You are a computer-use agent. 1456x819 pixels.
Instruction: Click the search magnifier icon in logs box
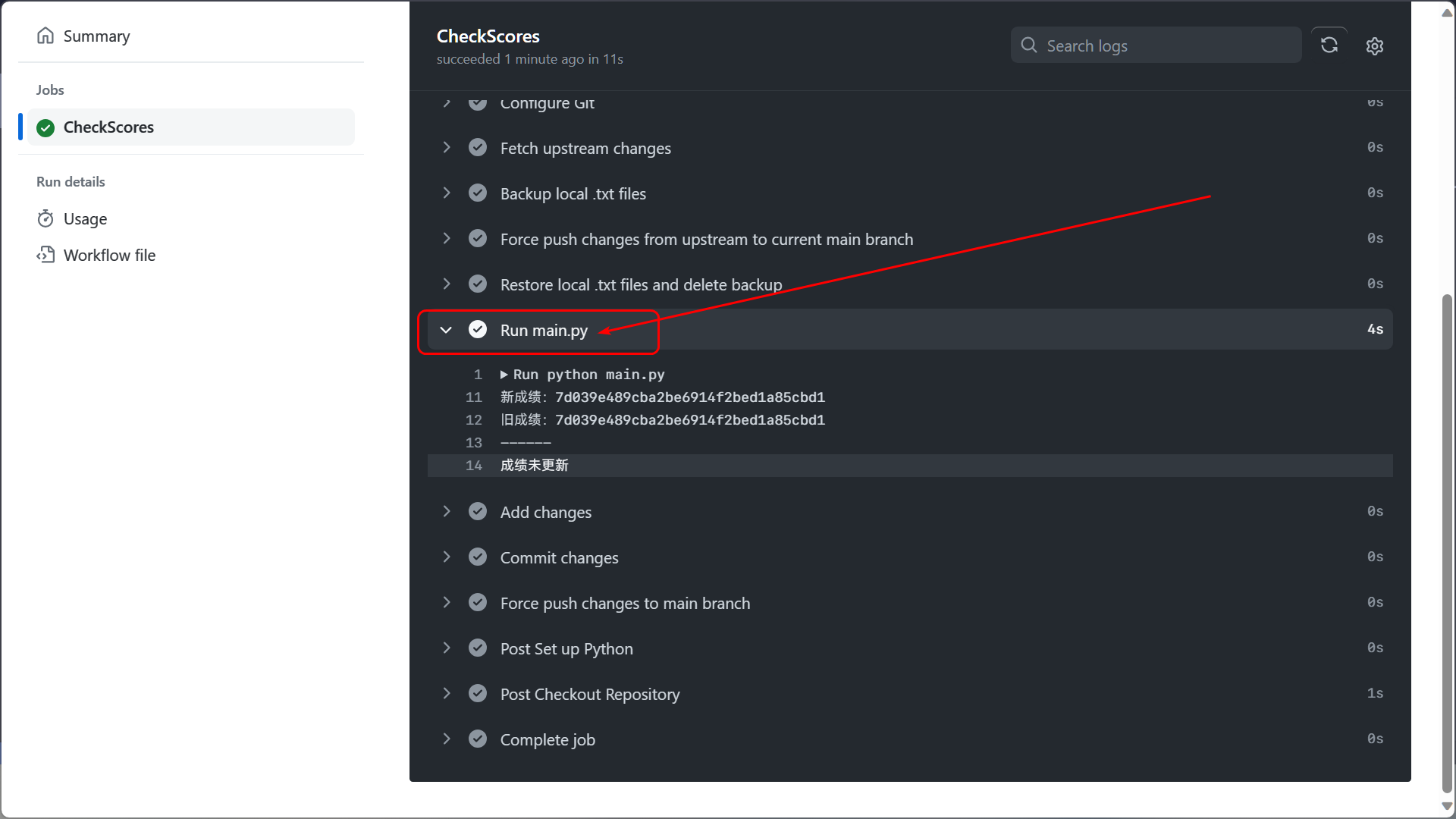1029,45
